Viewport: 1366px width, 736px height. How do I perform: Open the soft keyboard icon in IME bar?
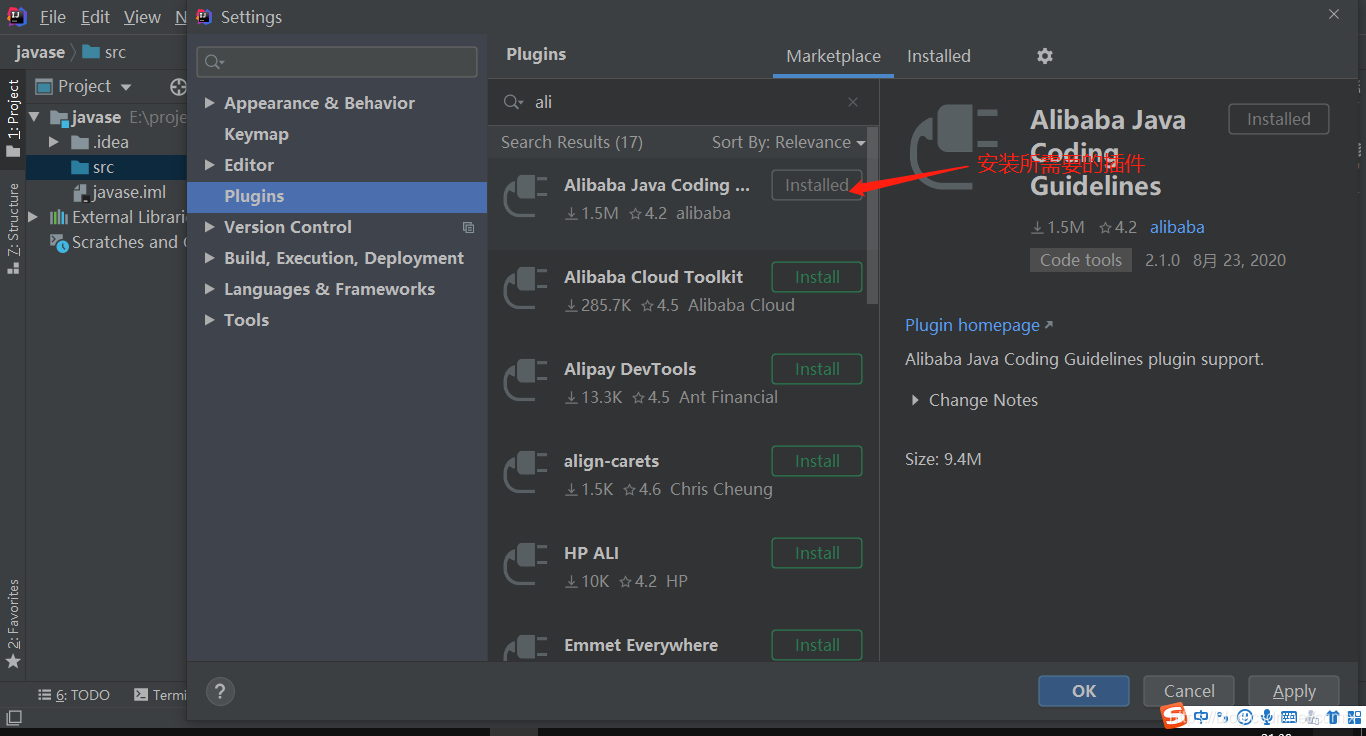click(1289, 716)
